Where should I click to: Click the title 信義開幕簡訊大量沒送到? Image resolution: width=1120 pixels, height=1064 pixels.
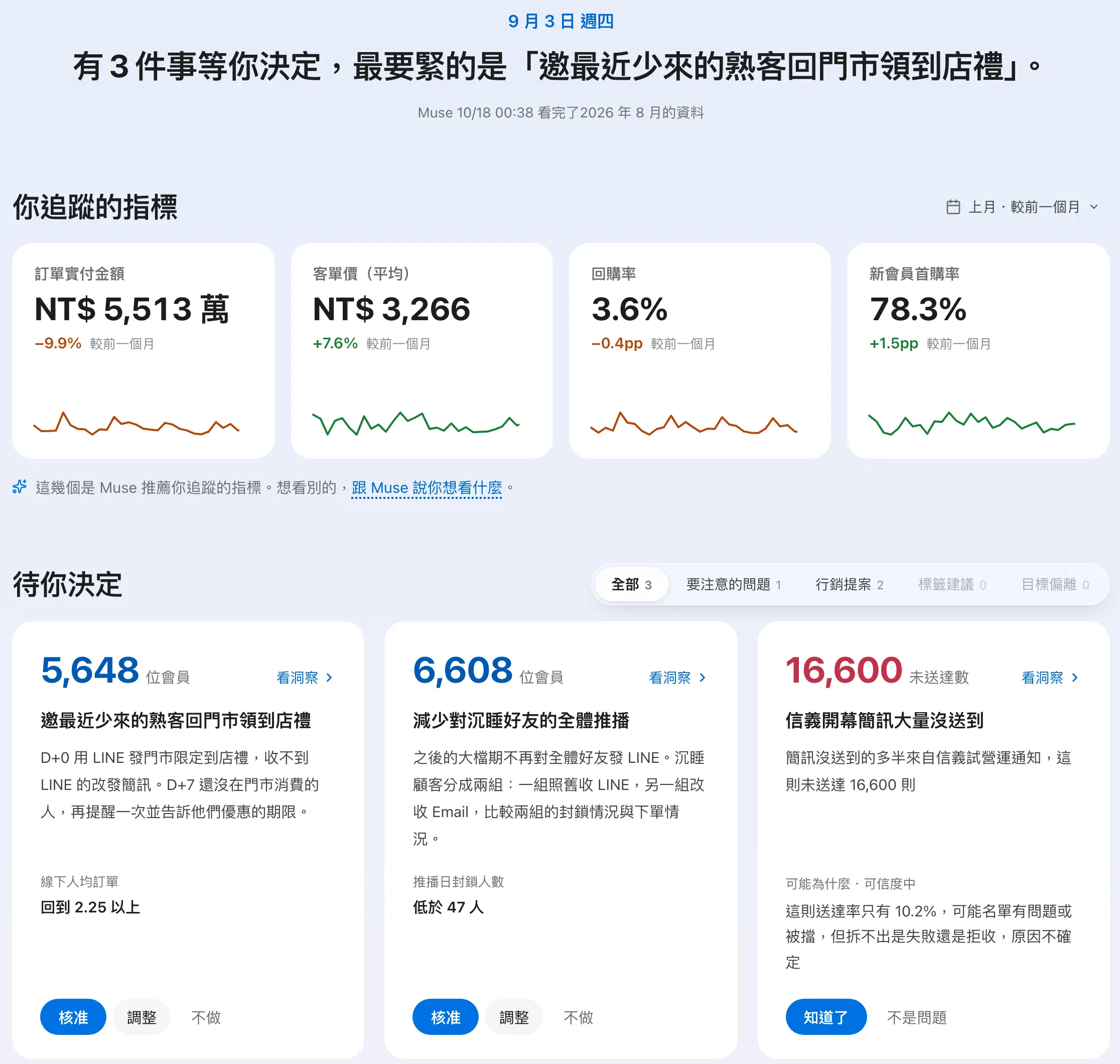click(x=884, y=720)
